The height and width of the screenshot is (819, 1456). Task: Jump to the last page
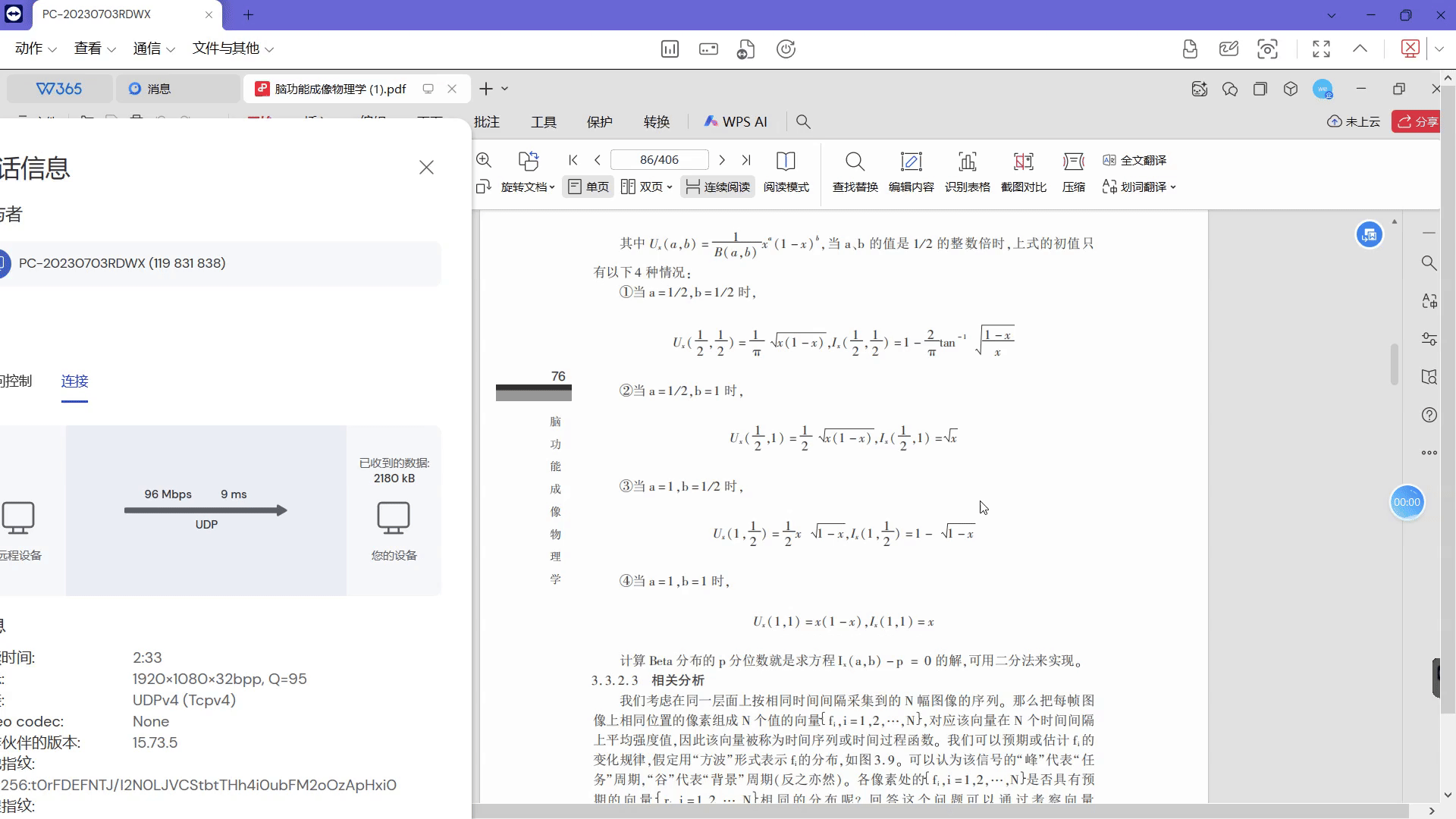point(746,160)
